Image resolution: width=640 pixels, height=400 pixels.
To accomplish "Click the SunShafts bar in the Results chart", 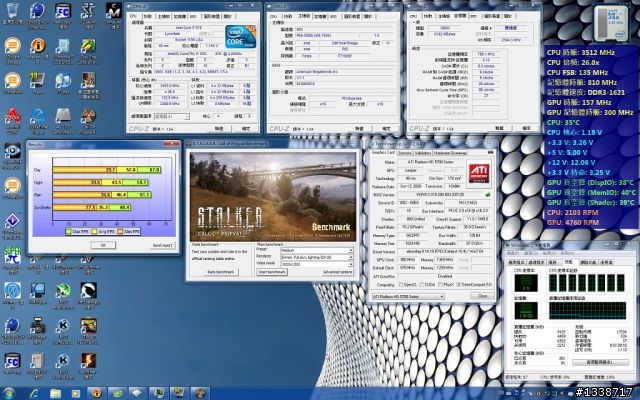I will pos(92,208).
